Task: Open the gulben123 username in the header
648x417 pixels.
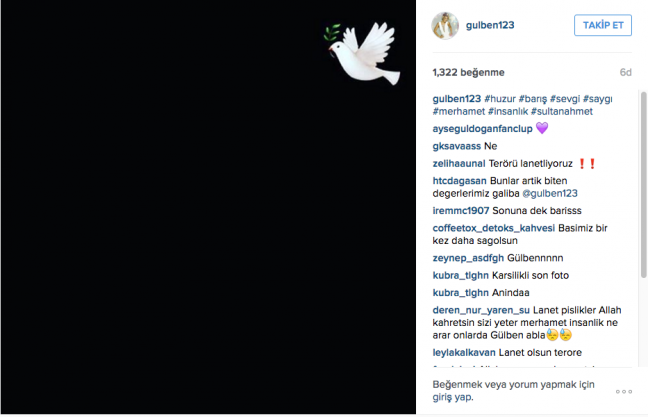Action: click(490, 25)
